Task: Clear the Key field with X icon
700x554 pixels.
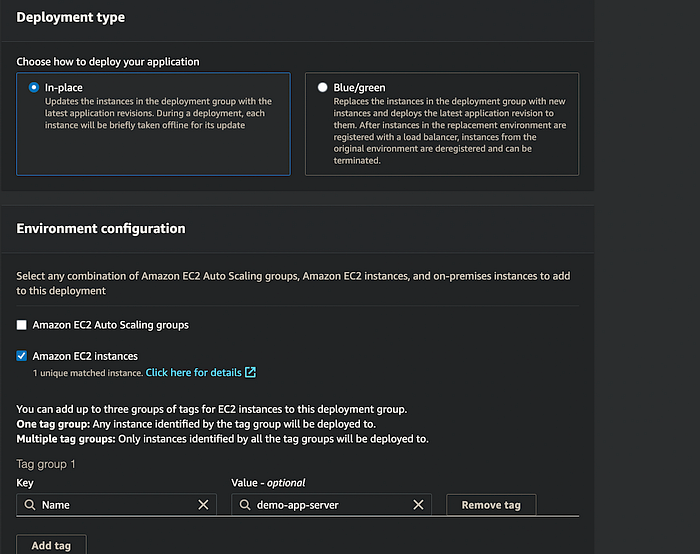Action: click(x=203, y=505)
